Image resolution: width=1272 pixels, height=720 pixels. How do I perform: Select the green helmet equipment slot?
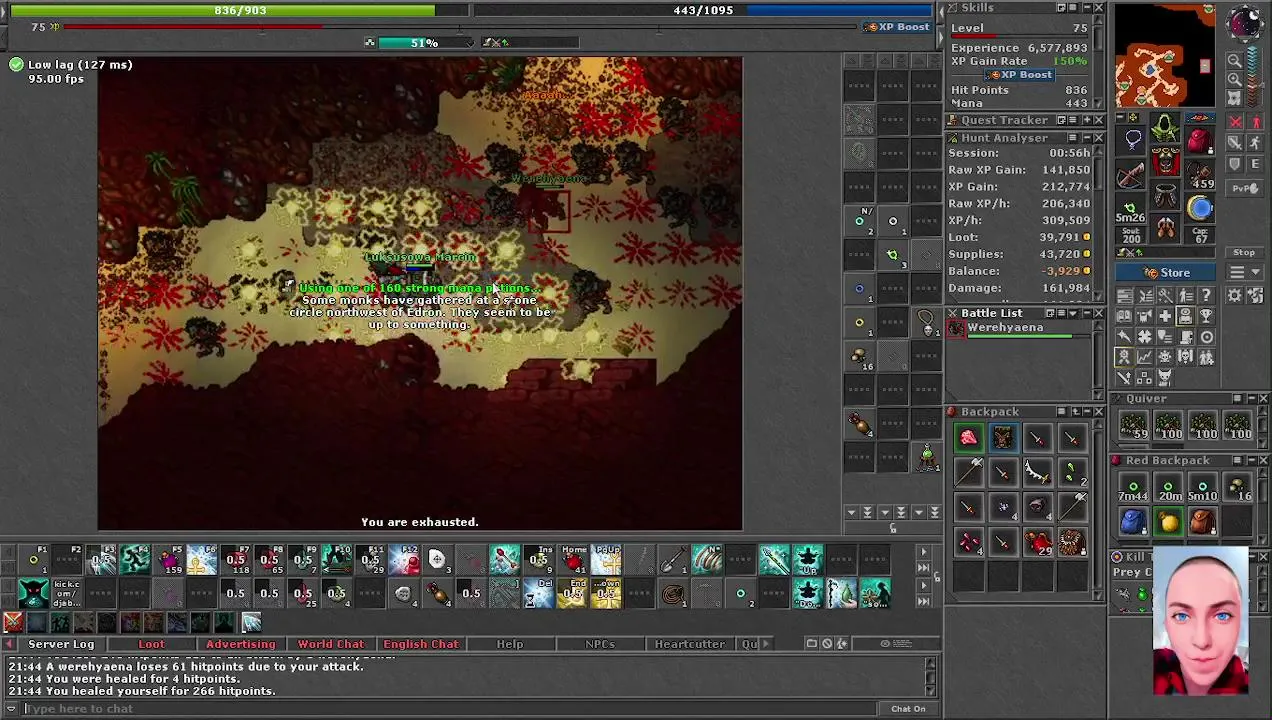(1165, 128)
